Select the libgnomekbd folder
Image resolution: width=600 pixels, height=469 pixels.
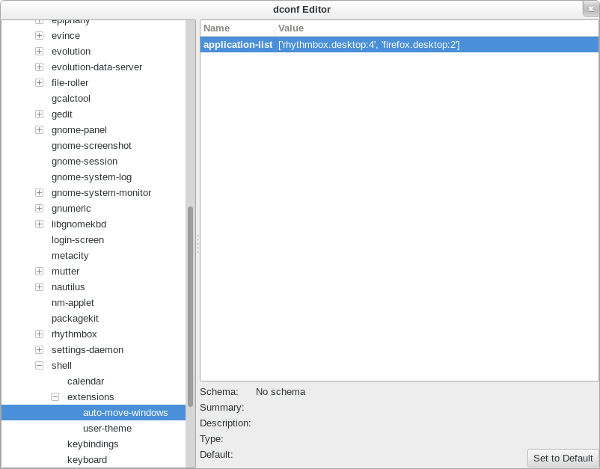point(79,224)
